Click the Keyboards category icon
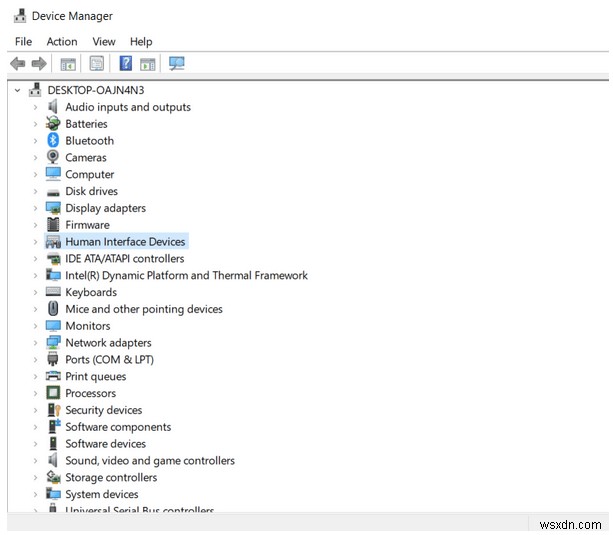Viewport: 613px width, 535px height. (x=53, y=292)
